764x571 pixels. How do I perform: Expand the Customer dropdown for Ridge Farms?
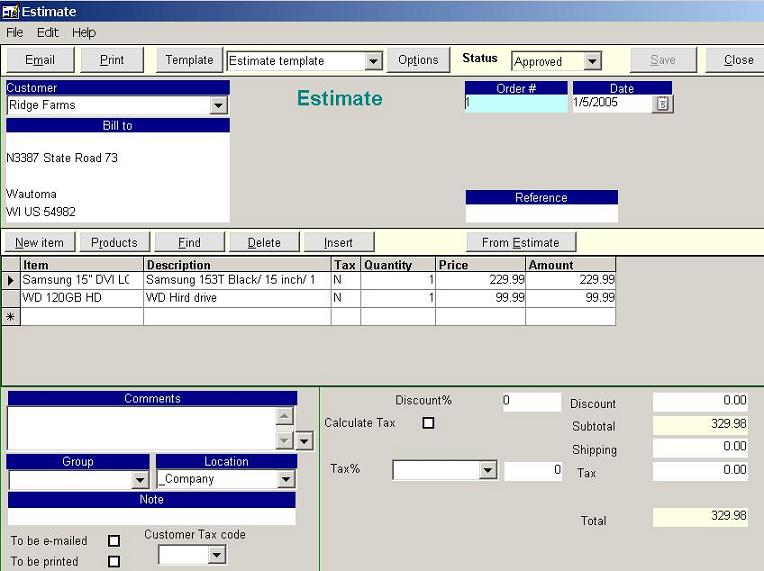tap(218, 105)
